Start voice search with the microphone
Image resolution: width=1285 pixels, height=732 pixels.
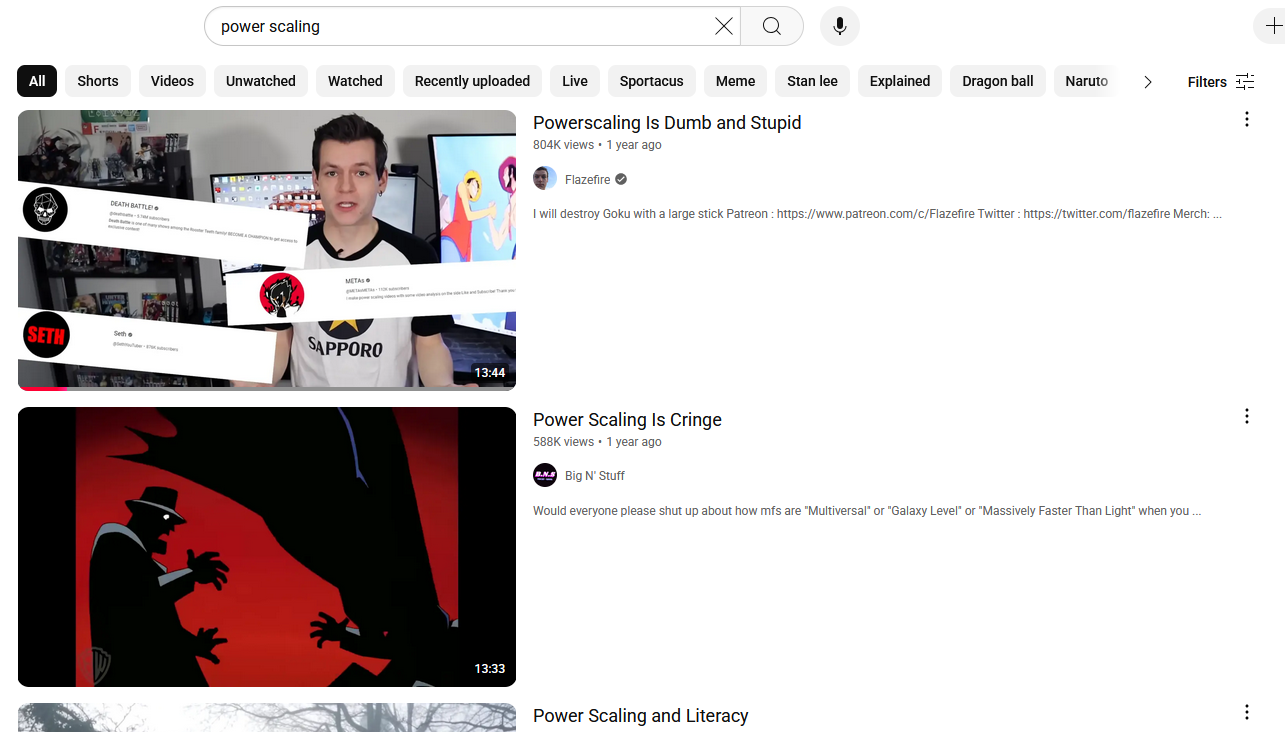840,26
